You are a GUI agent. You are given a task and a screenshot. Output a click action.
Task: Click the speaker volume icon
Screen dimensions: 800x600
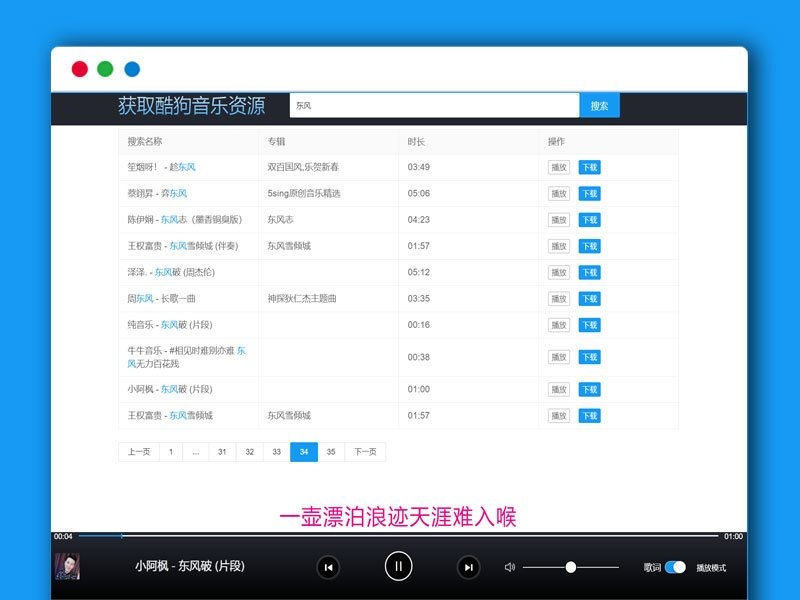(x=510, y=566)
